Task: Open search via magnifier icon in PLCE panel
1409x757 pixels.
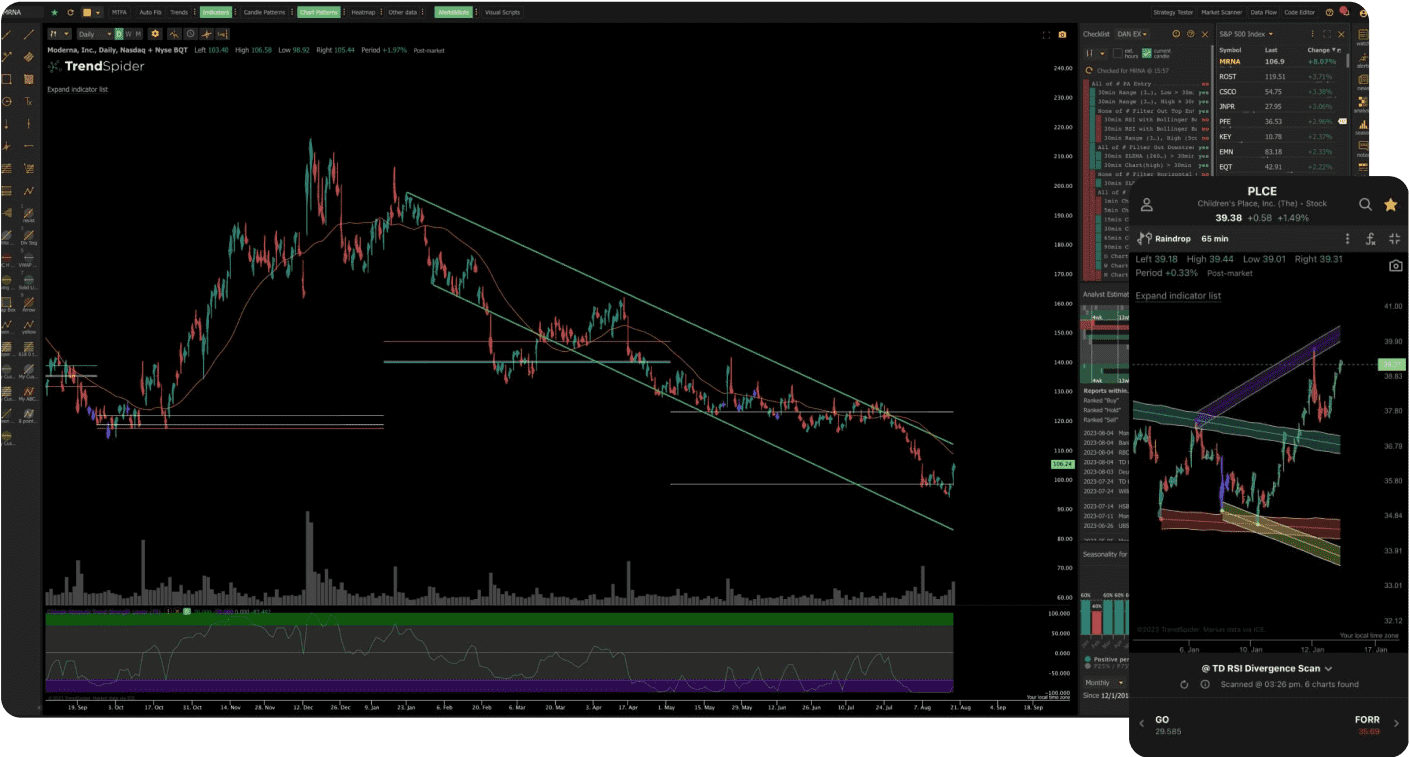Action: (1366, 204)
